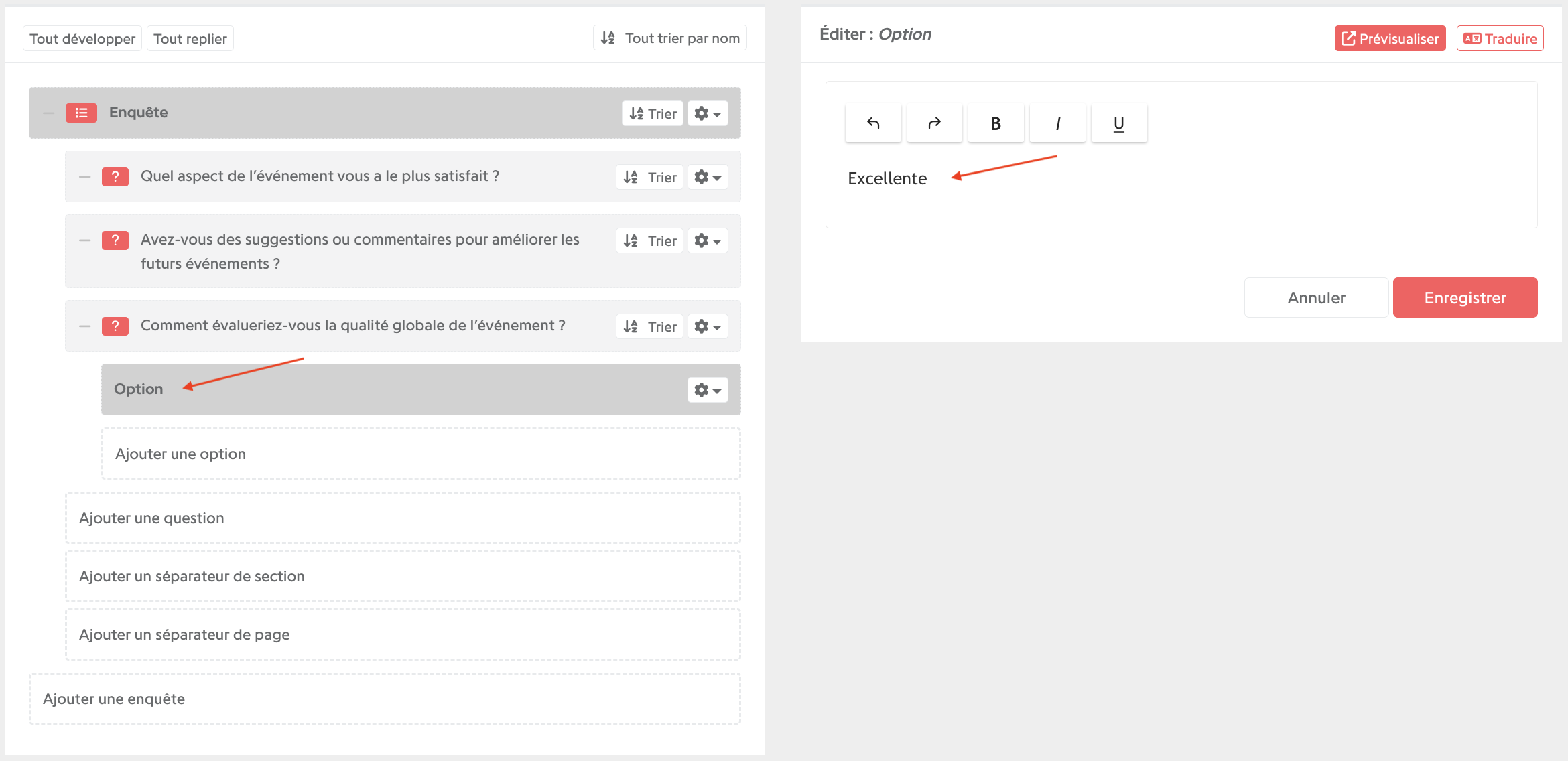
Task: Click question mark icon of 'Avez-vous des suggestions' question
Action: point(115,240)
